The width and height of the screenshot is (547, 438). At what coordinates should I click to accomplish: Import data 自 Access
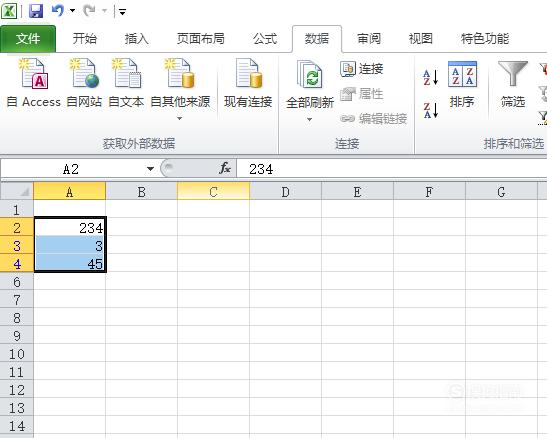33,84
